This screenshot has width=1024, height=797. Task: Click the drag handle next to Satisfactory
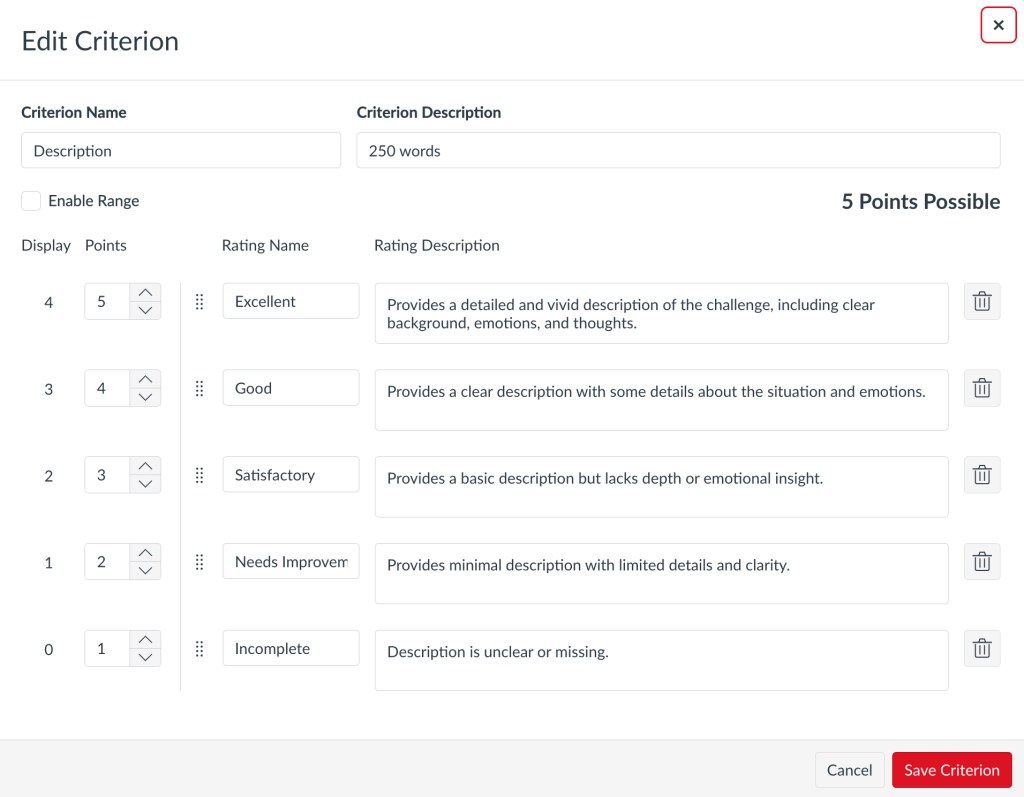[x=199, y=476]
